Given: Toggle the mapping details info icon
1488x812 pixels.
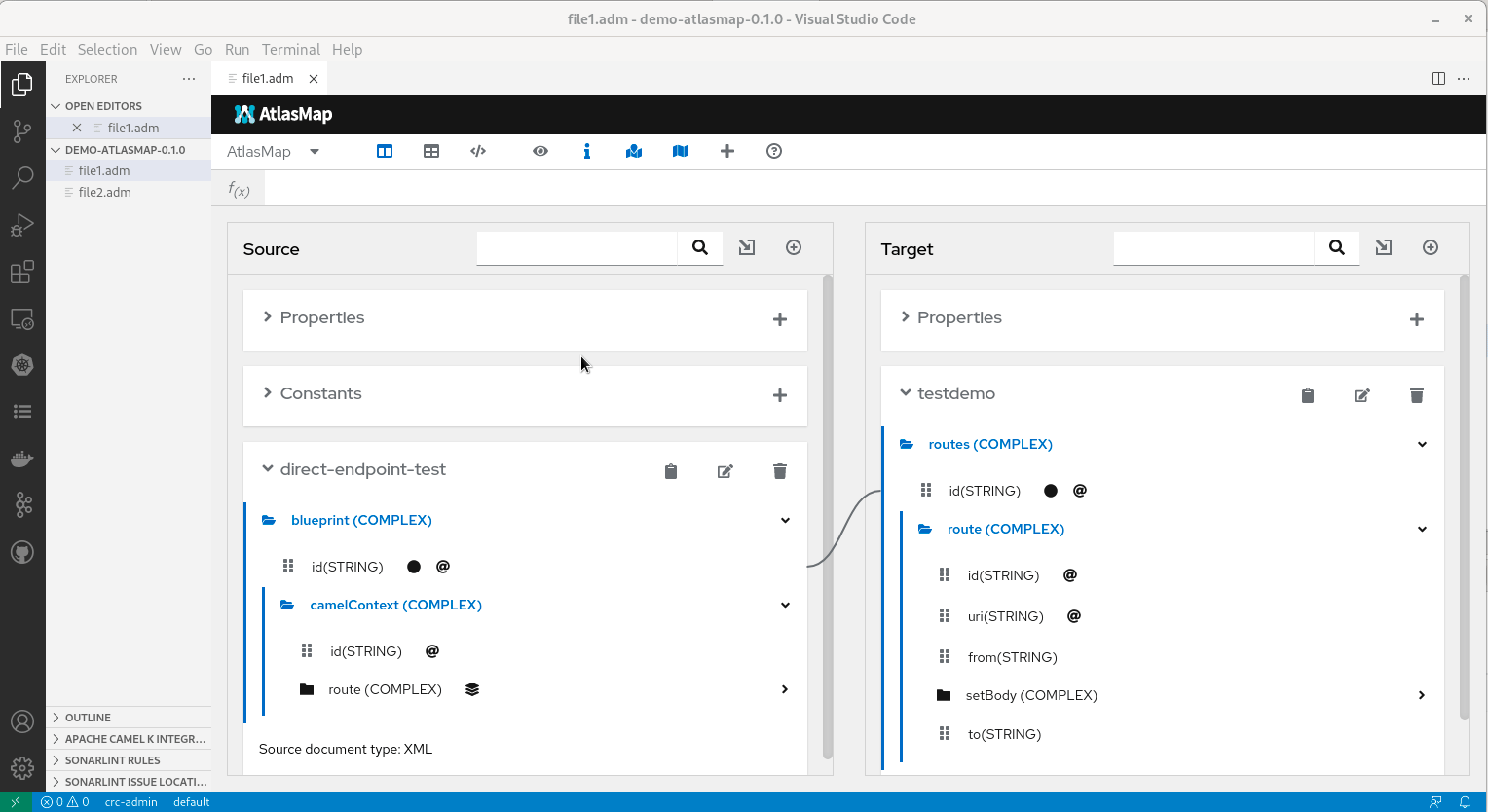Looking at the screenshot, I should click(x=587, y=151).
